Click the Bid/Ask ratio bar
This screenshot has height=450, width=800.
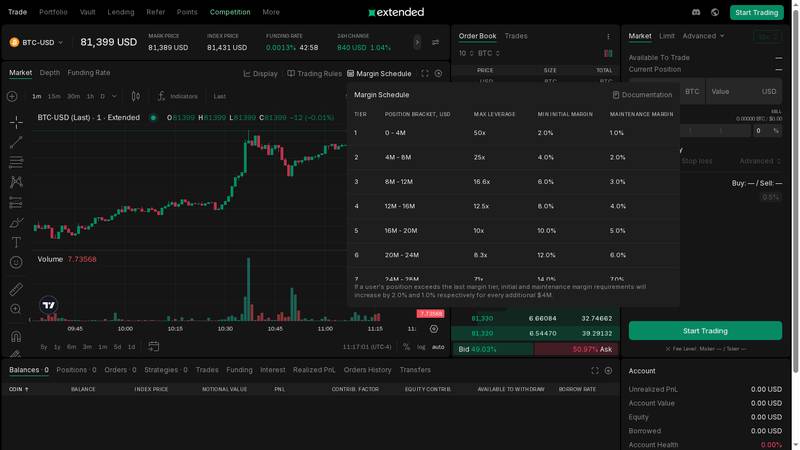pos(535,349)
